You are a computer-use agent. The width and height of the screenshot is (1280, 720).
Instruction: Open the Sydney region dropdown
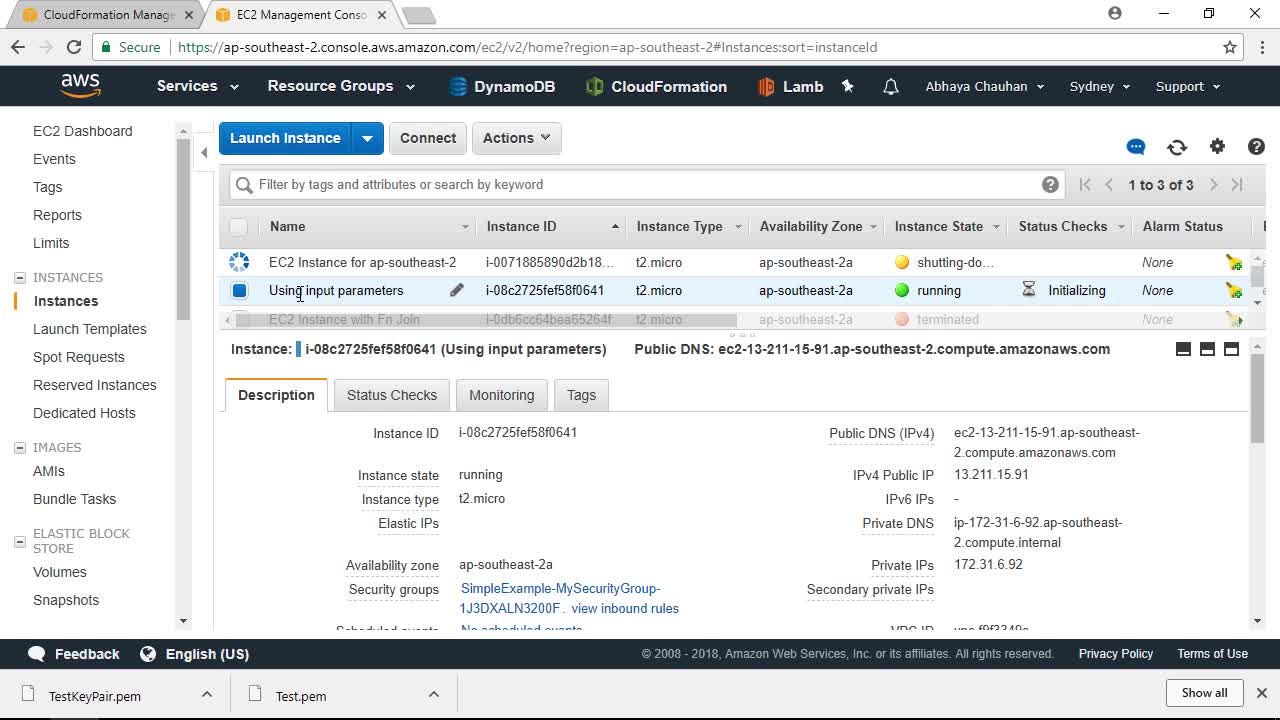1100,86
